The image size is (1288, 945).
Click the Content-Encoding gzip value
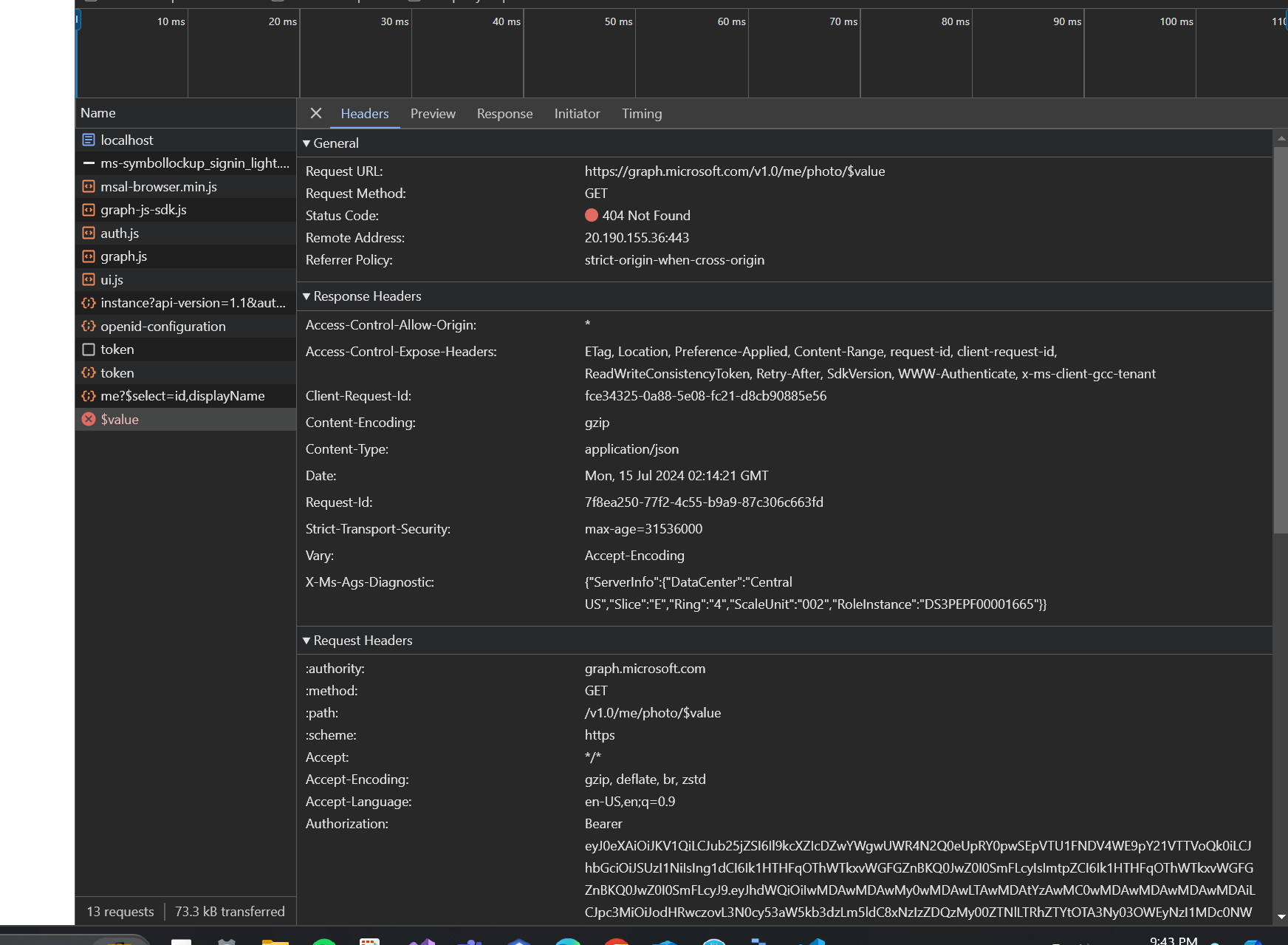click(597, 423)
